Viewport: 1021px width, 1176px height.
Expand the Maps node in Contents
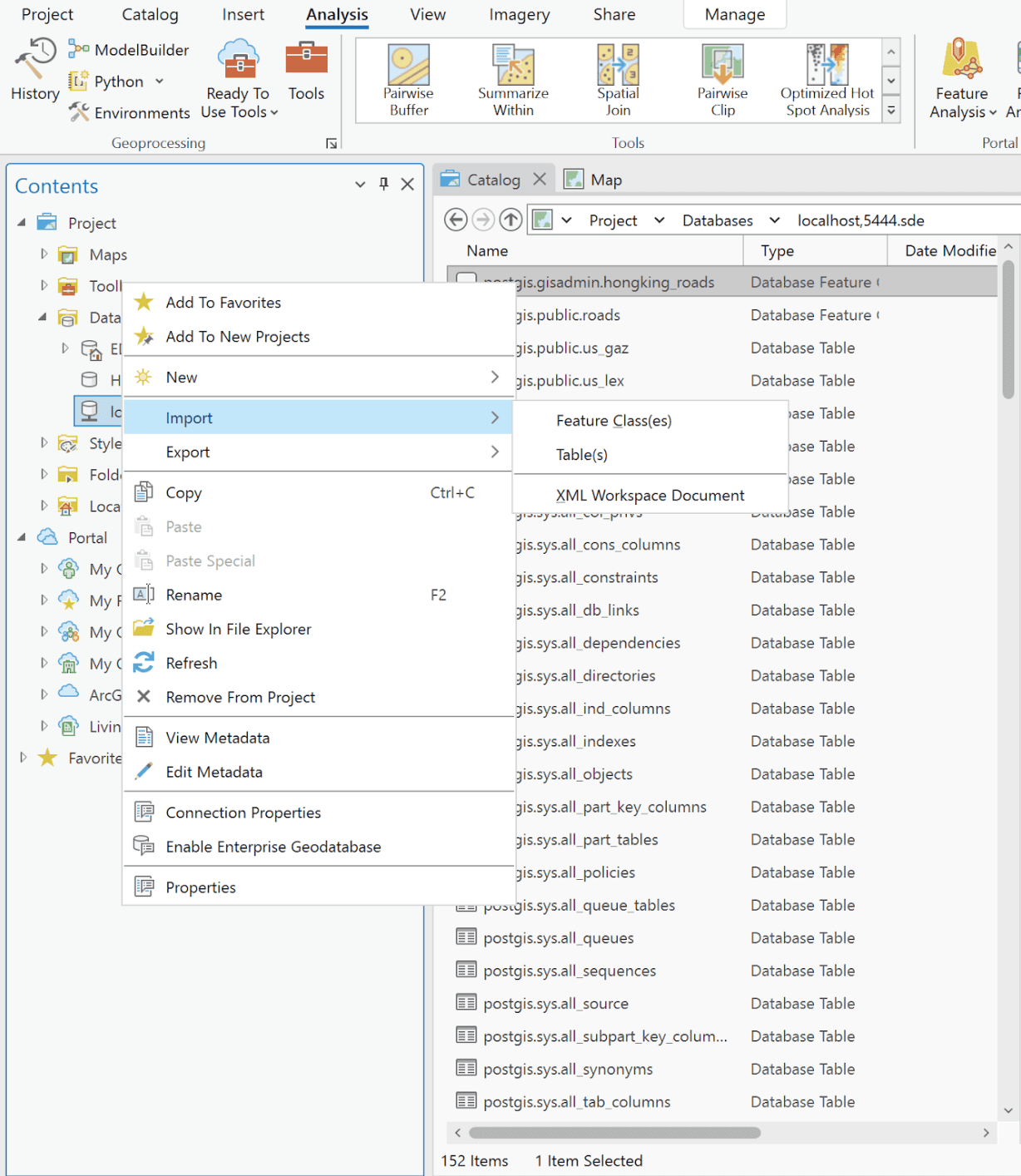42,254
